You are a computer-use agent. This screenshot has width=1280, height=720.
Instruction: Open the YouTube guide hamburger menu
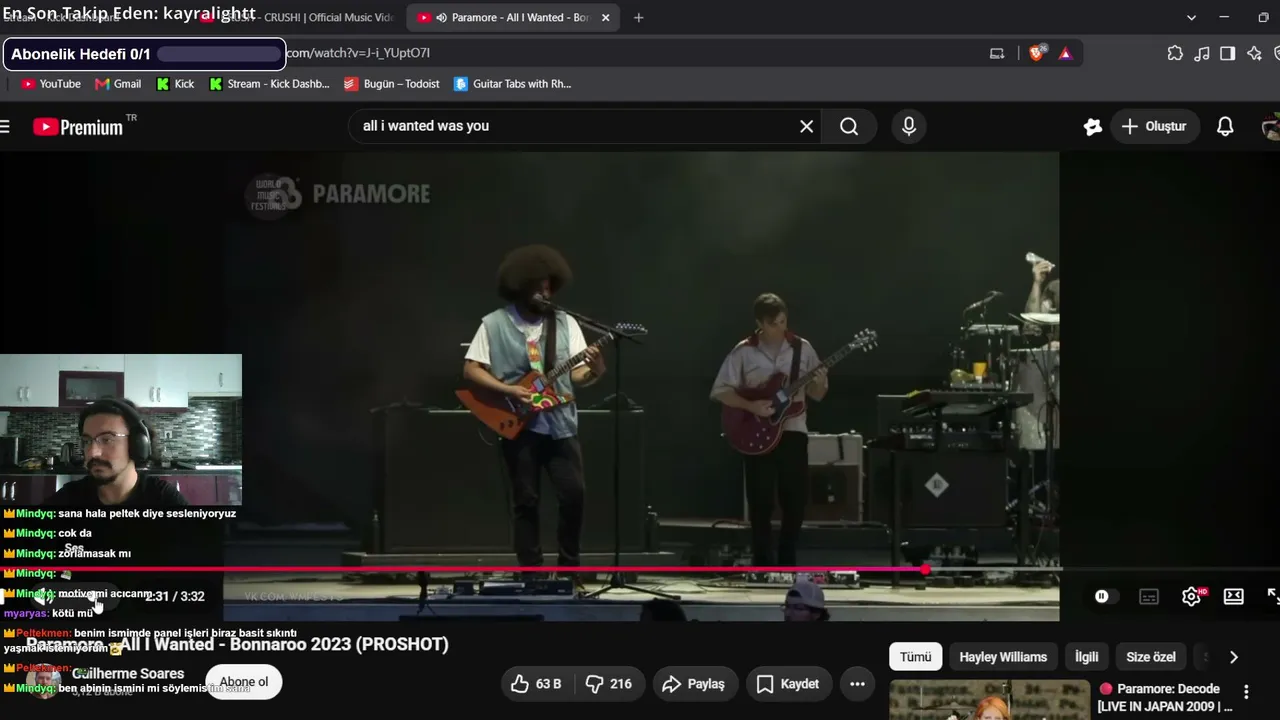(5, 126)
